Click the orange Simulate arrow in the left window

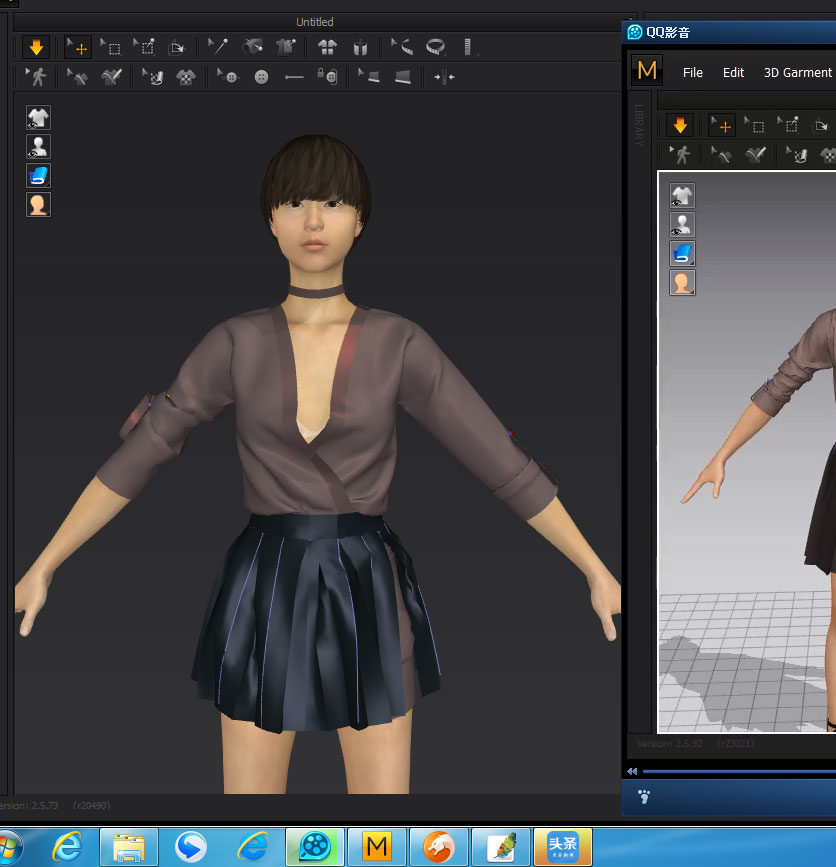37,46
